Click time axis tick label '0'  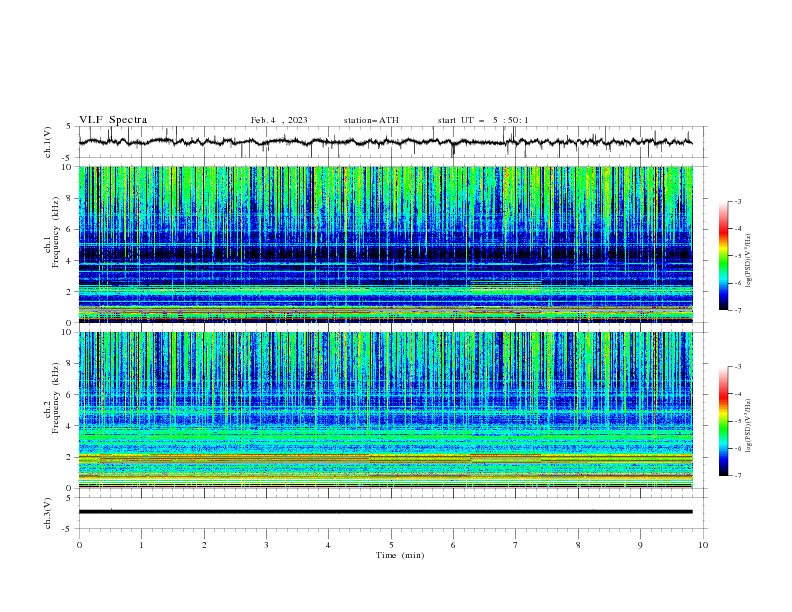pos(79,545)
